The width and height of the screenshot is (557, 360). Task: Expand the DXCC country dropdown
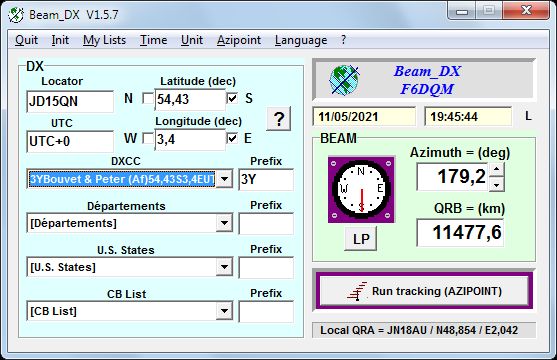coord(224,179)
